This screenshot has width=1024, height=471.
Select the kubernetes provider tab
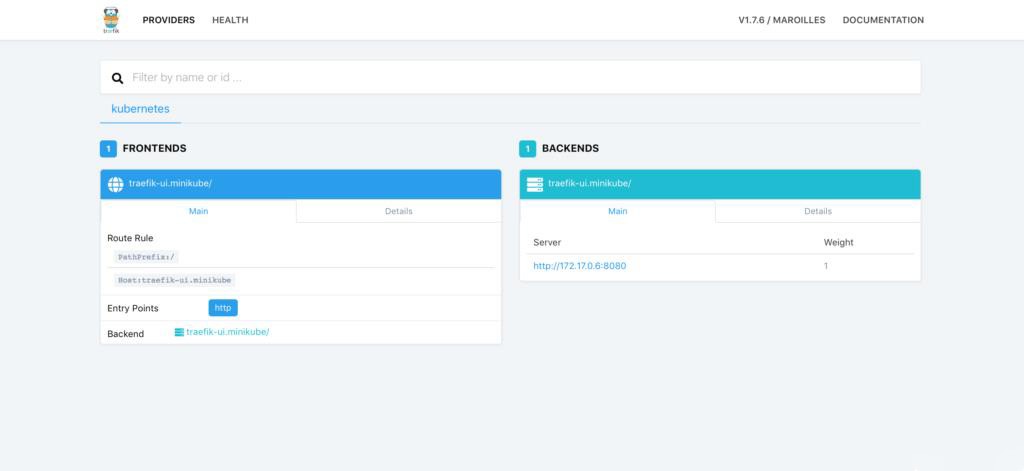pos(140,108)
